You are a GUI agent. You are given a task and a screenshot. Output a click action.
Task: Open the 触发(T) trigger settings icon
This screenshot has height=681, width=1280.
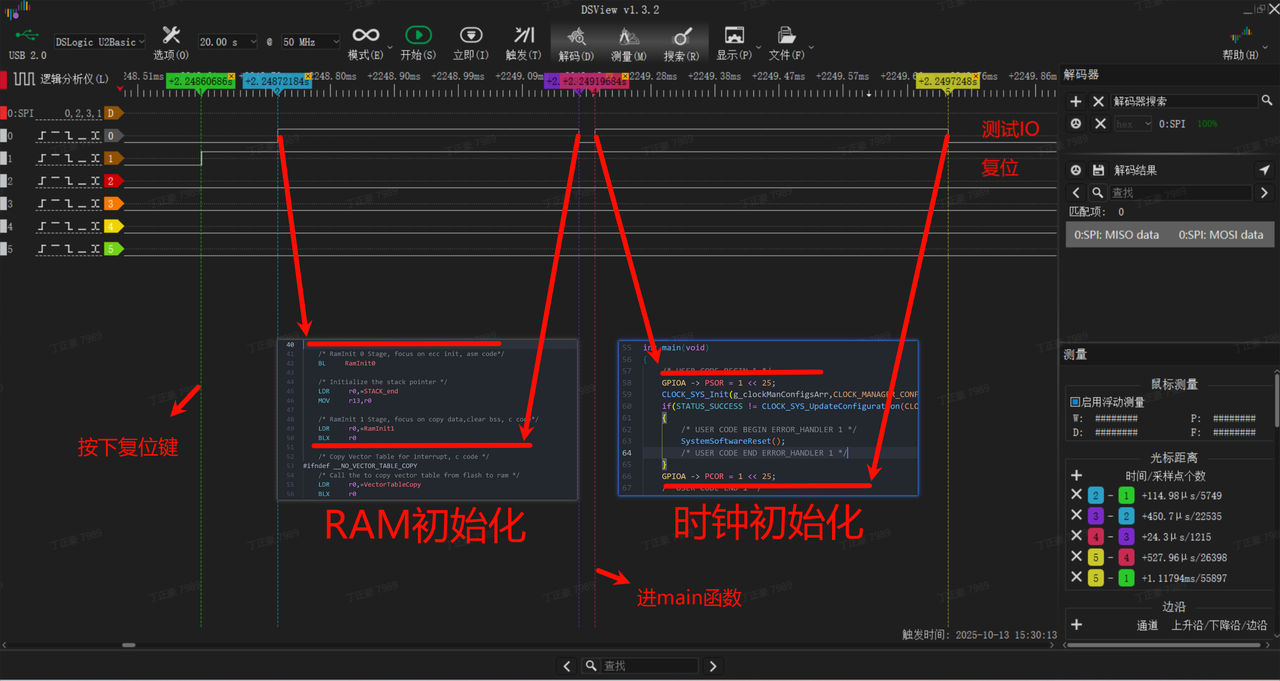tap(523, 35)
